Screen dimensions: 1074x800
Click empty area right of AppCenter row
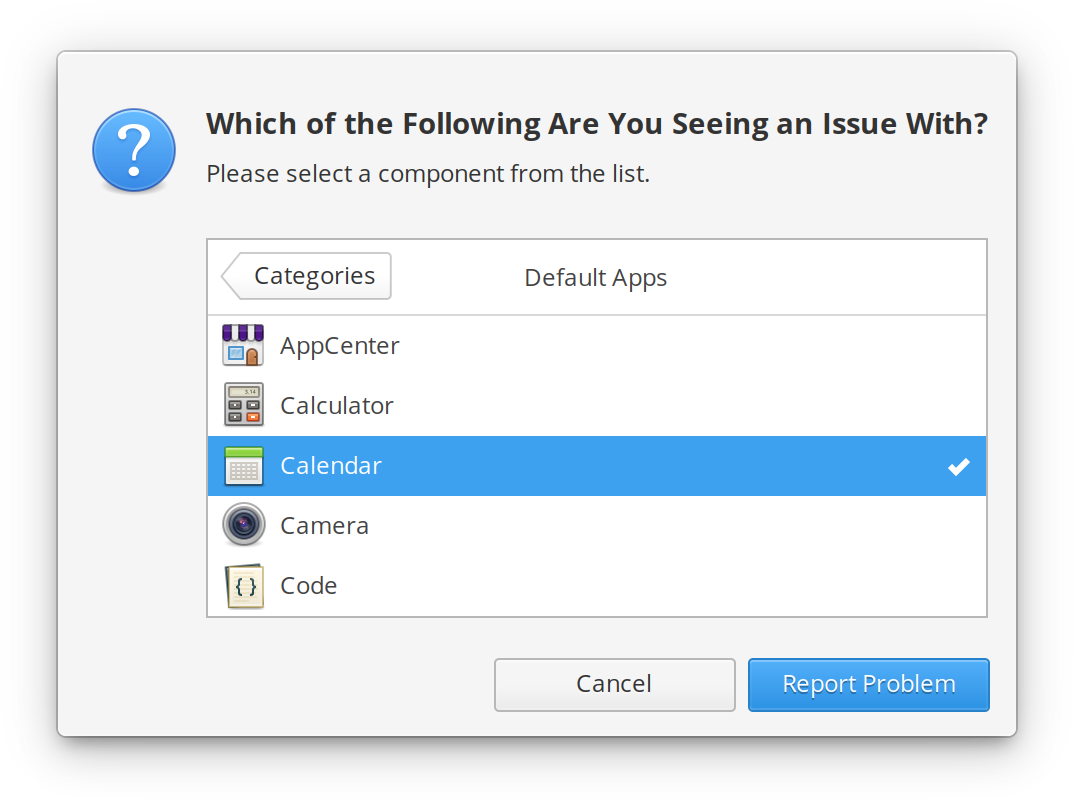pos(700,346)
